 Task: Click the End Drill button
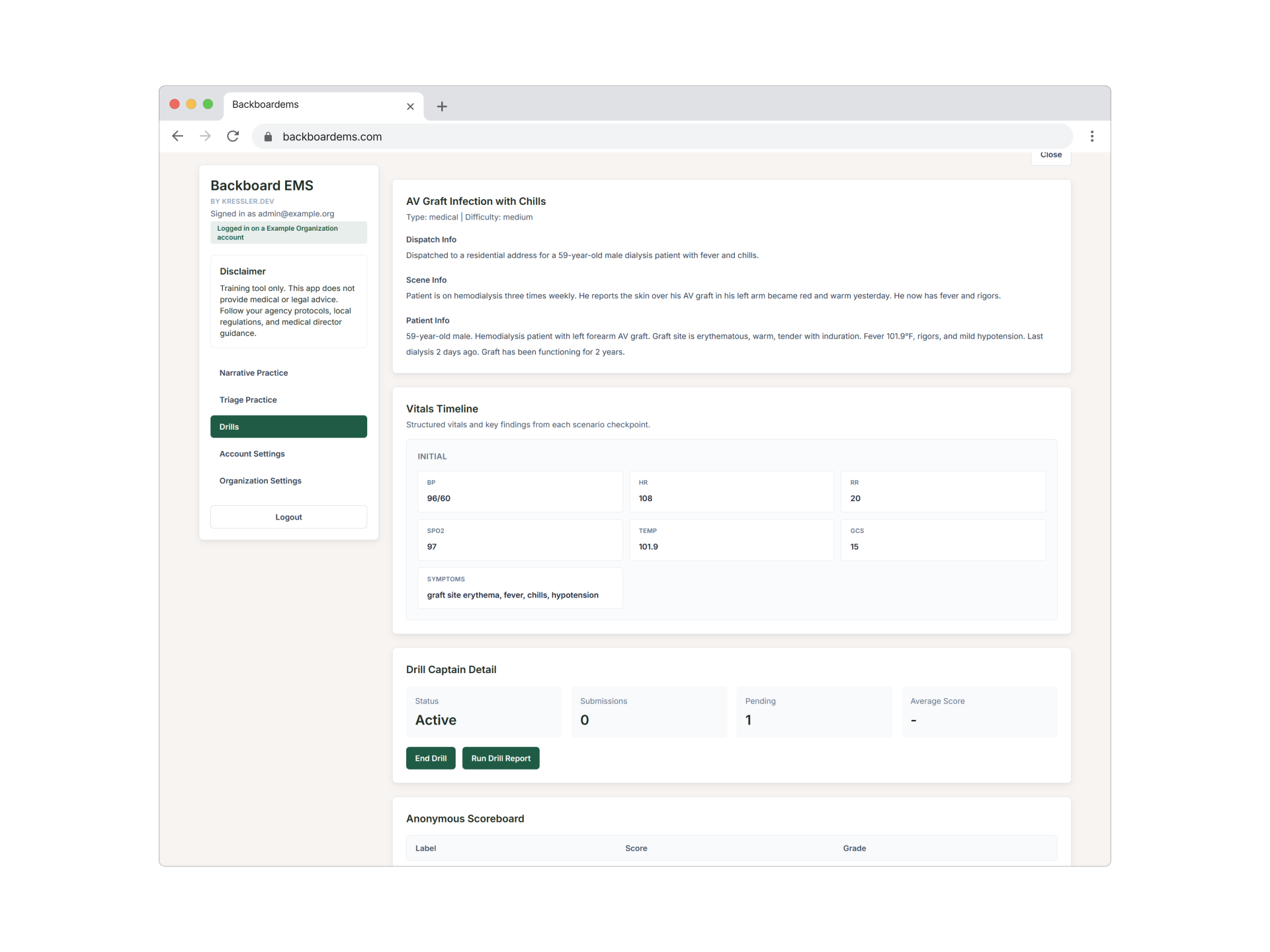tap(431, 758)
